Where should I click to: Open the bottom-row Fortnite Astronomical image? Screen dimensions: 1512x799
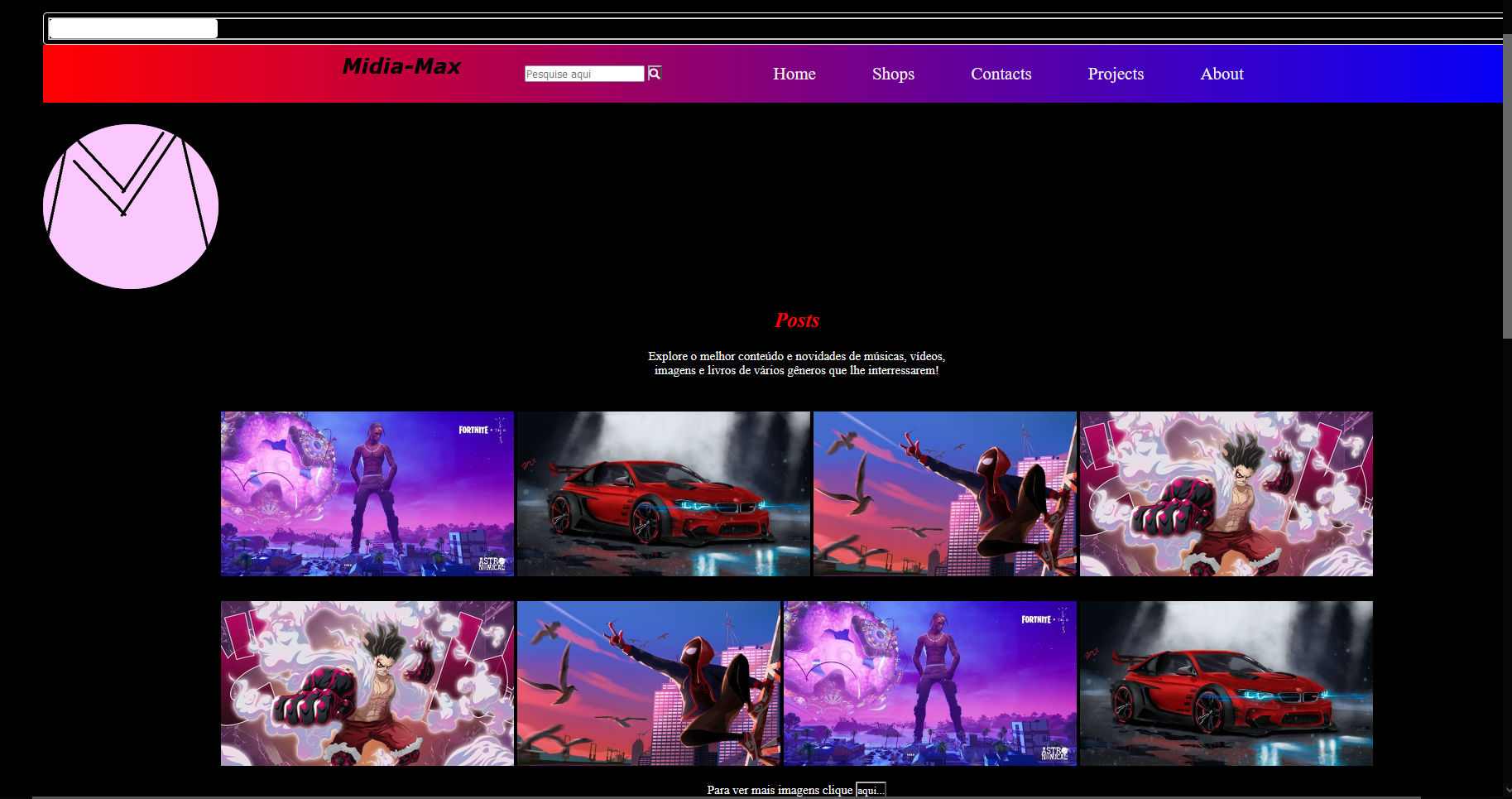[x=929, y=683]
